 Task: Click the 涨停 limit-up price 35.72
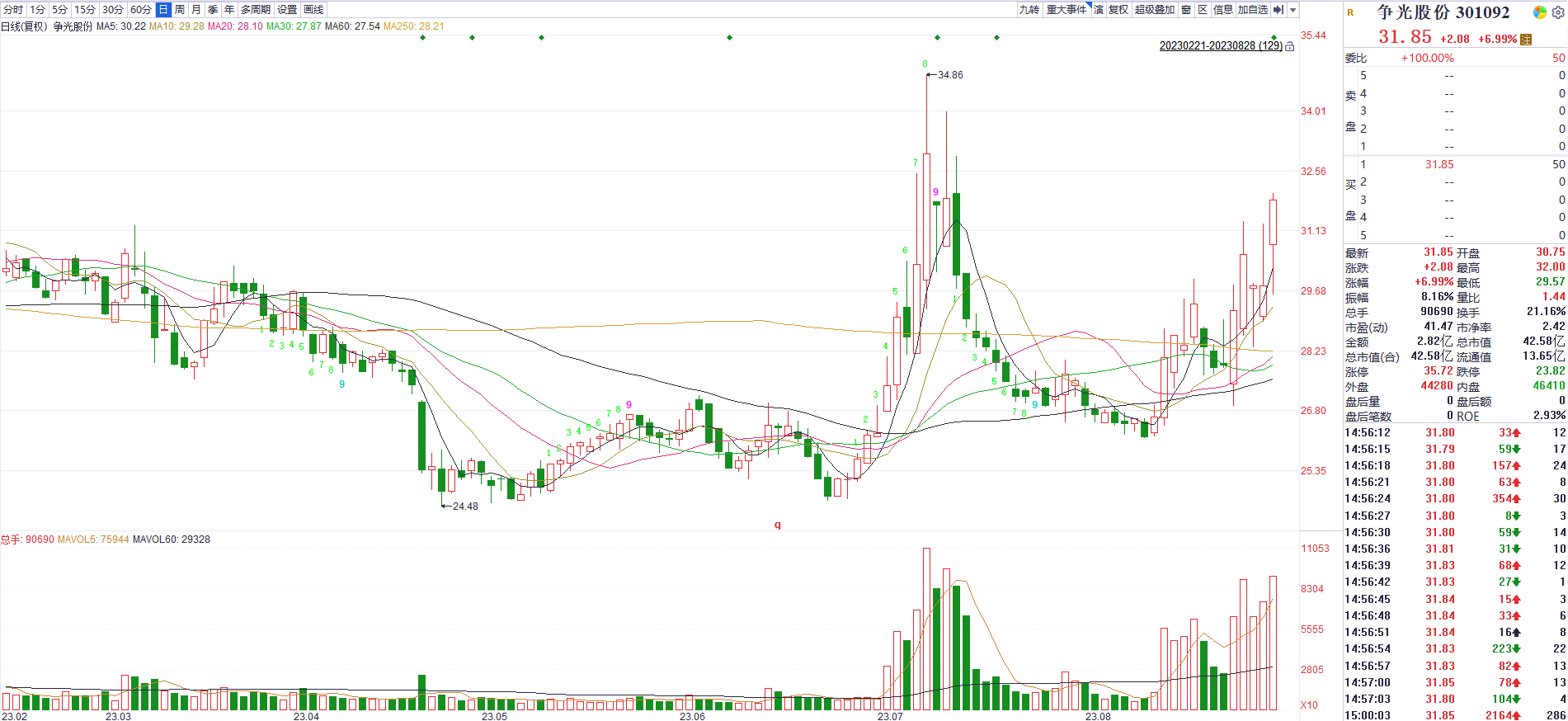point(1439,371)
